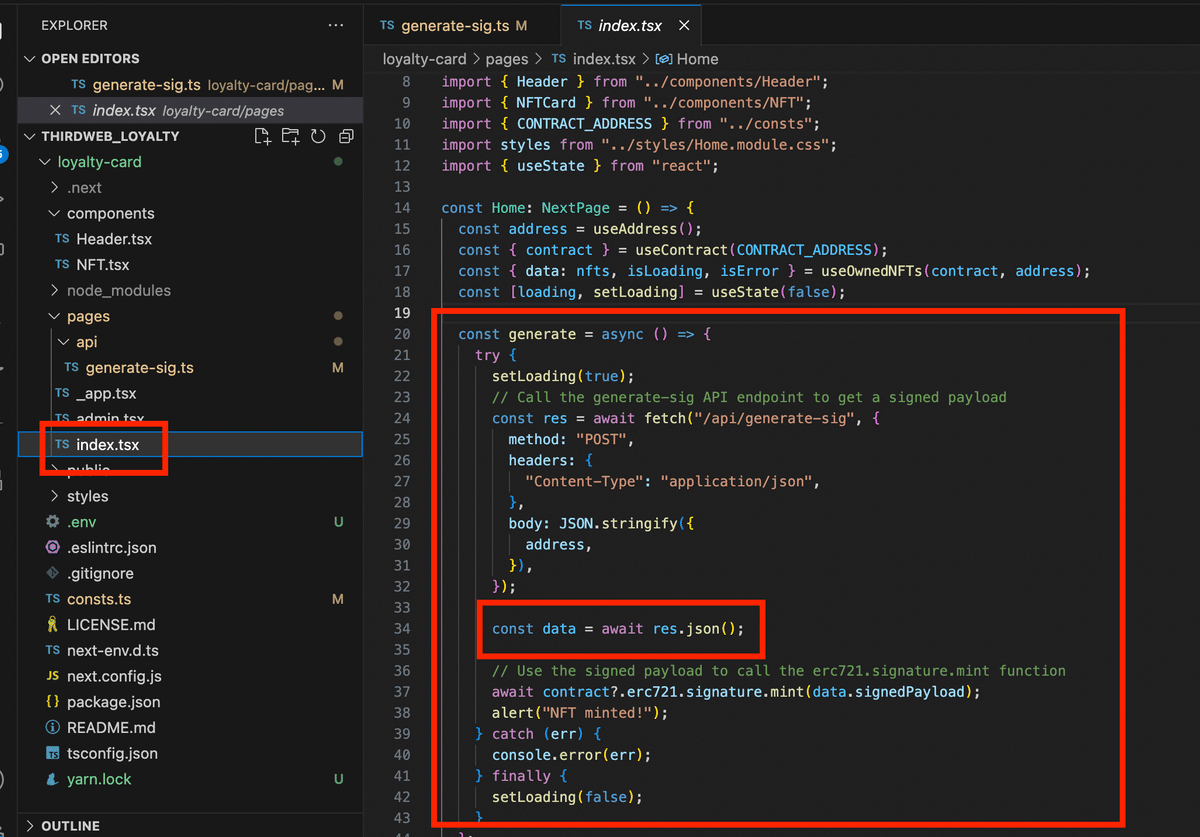Close index.tsx from the Open Editors list
The image size is (1200, 837).
click(x=55, y=110)
